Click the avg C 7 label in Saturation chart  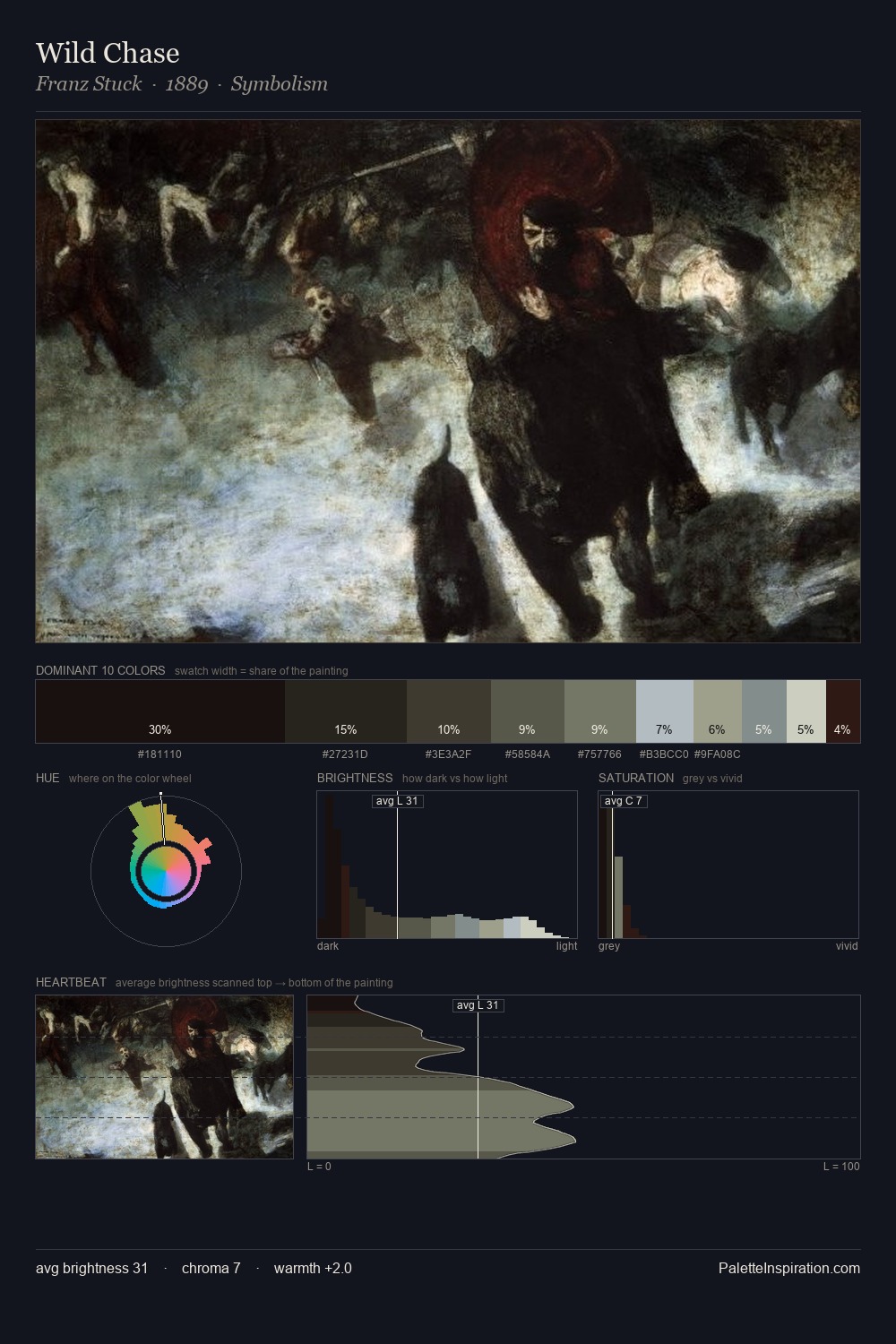click(624, 801)
